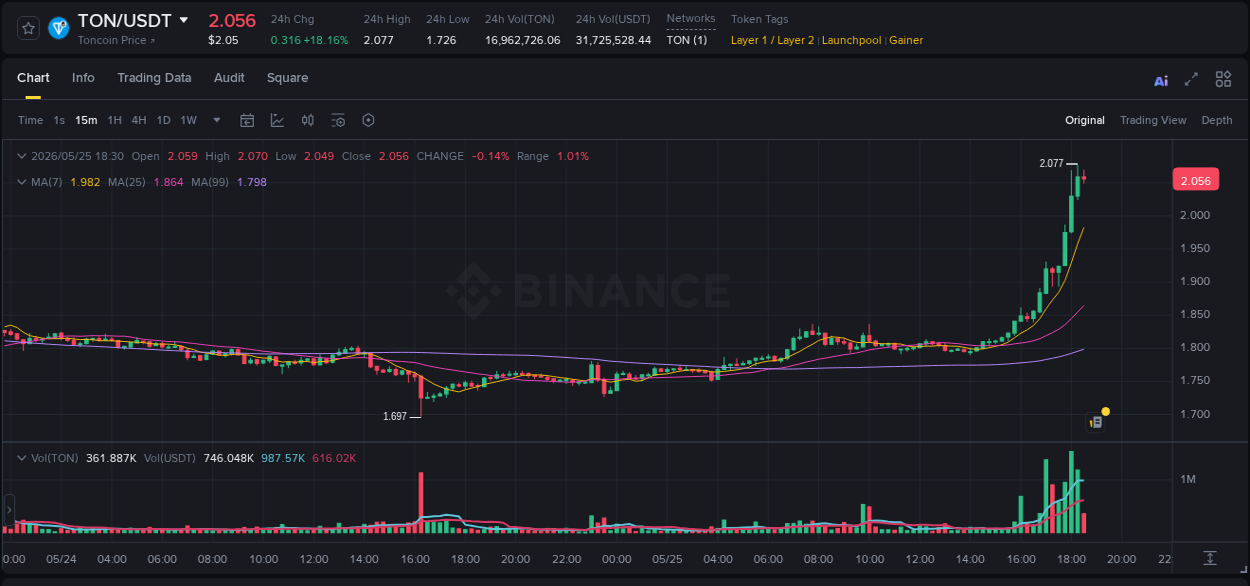Open the go-to-date calendar icon
The width and height of the screenshot is (1250, 586).
[247, 120]
